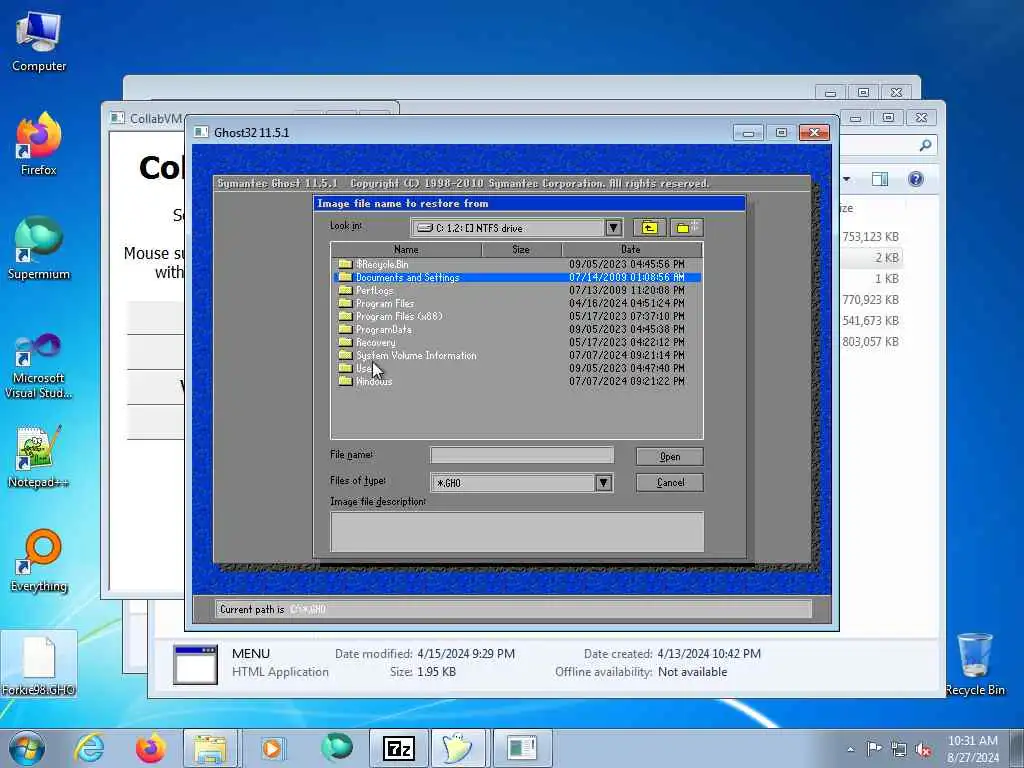This screenshot has width=1024, height=768.
Task: Open the Windows Start menu
Action: pos(27,748)
